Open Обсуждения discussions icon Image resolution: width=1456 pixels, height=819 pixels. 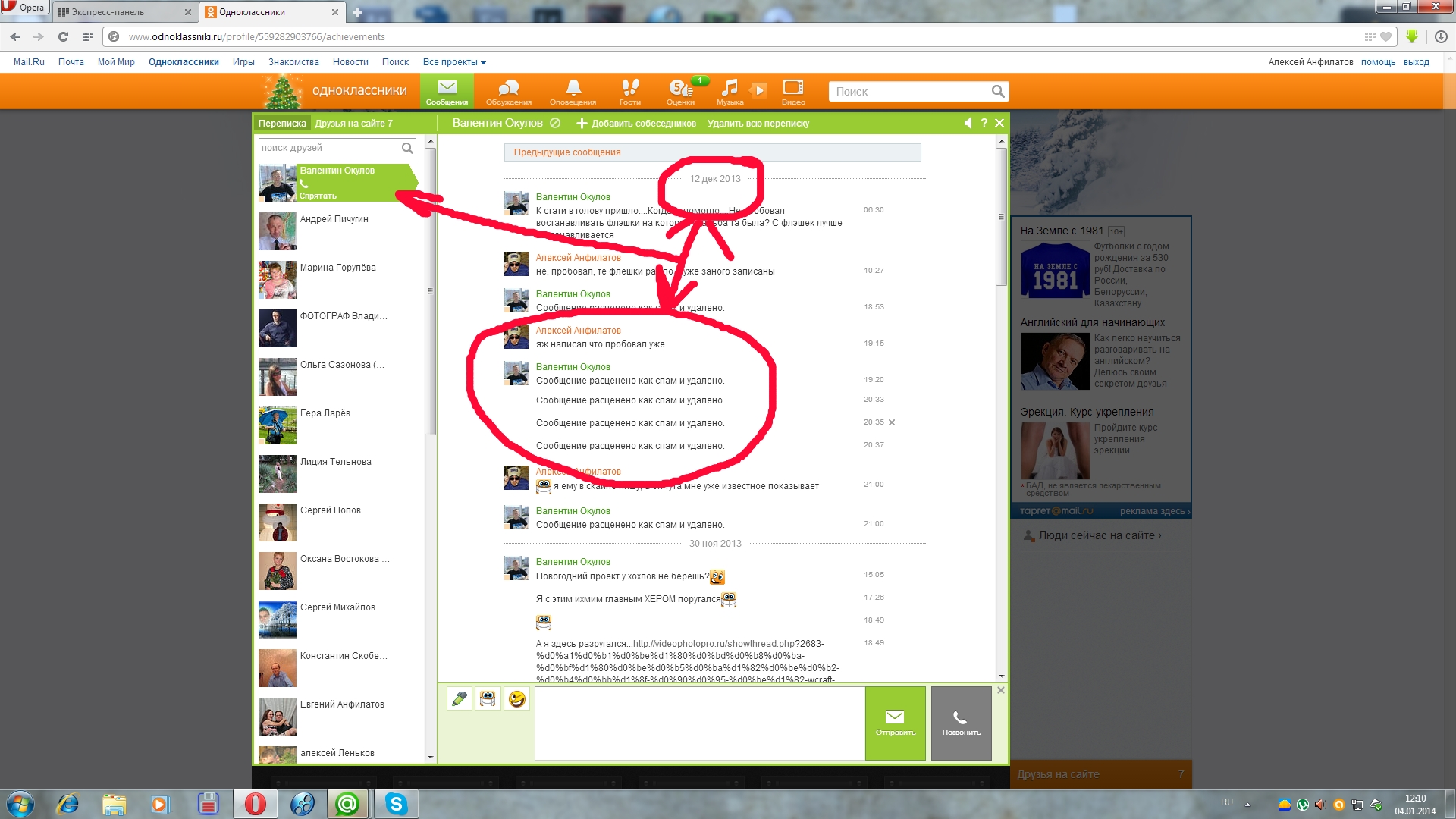(508, 91)
